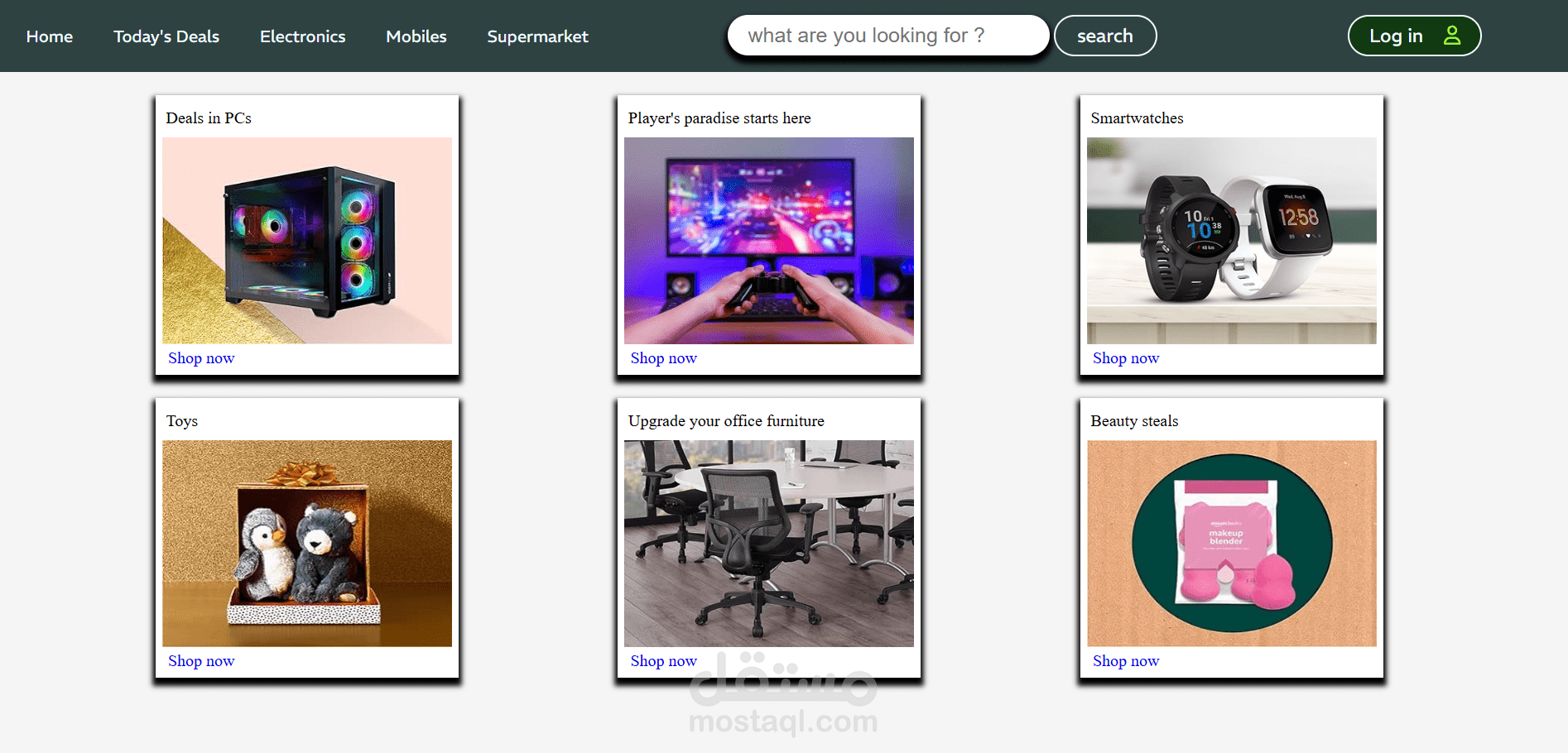Image resolution: width=1568 pixels, height=753 pixels.
Task: Open the gaming controller and TV image
Action: coord(769,241)
